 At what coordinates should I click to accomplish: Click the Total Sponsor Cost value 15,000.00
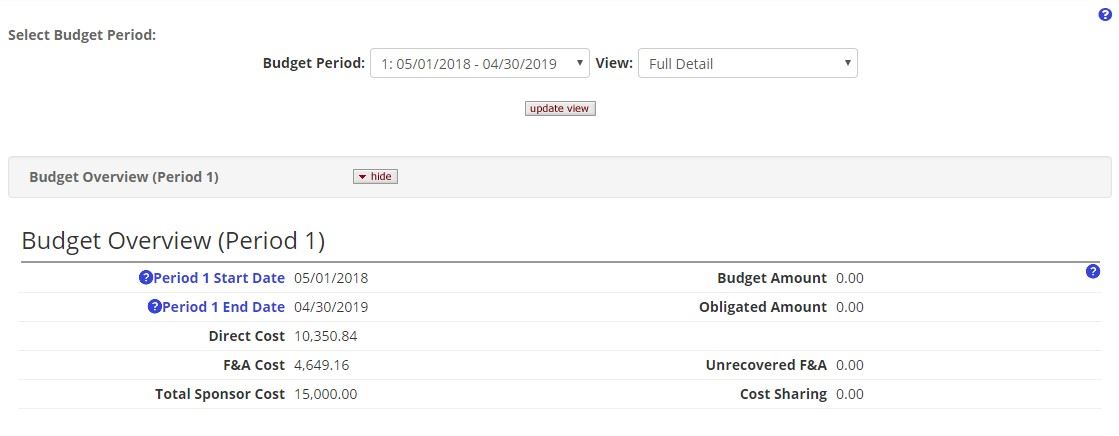tap(325, 394)
